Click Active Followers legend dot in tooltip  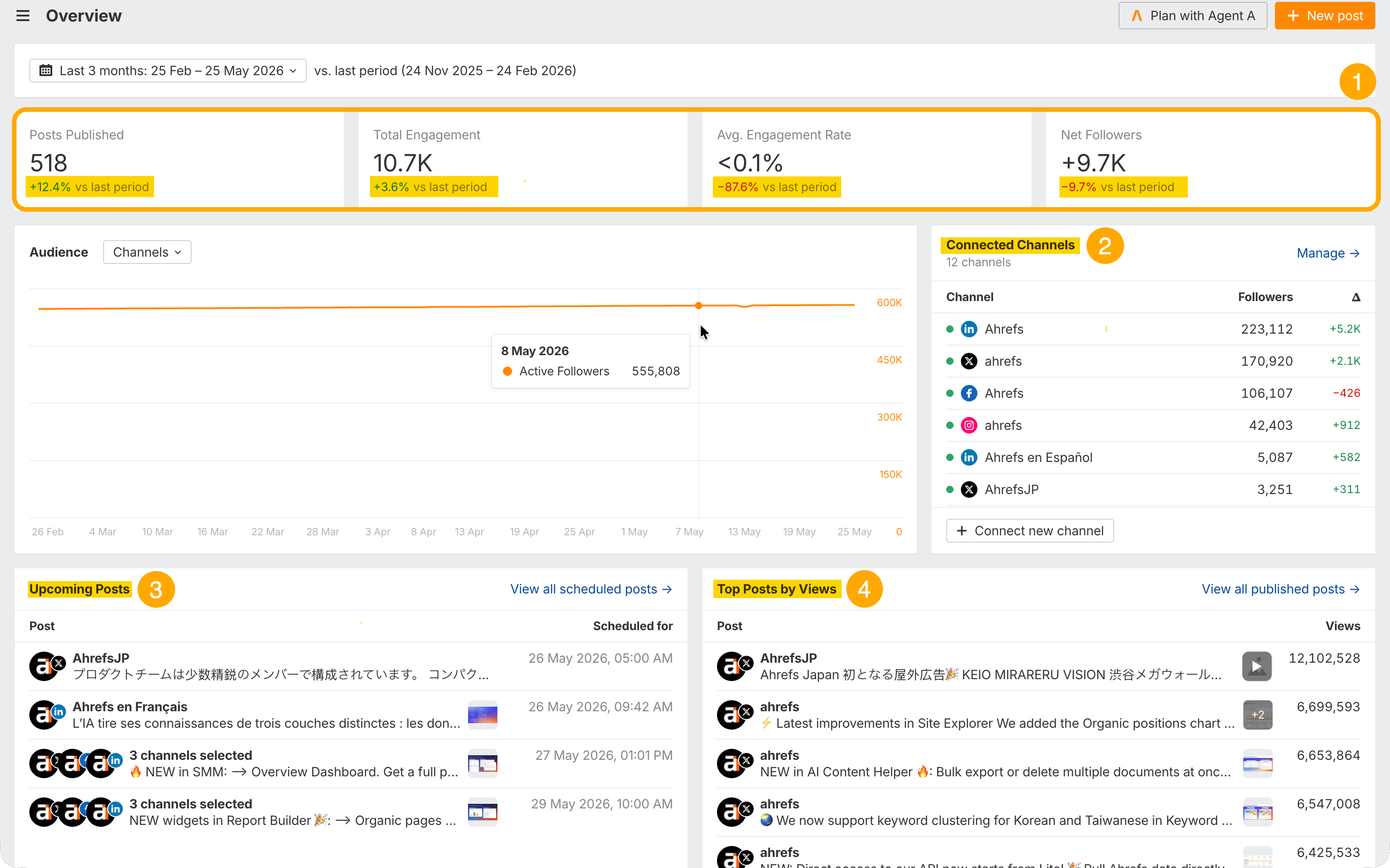coord(507,371)
